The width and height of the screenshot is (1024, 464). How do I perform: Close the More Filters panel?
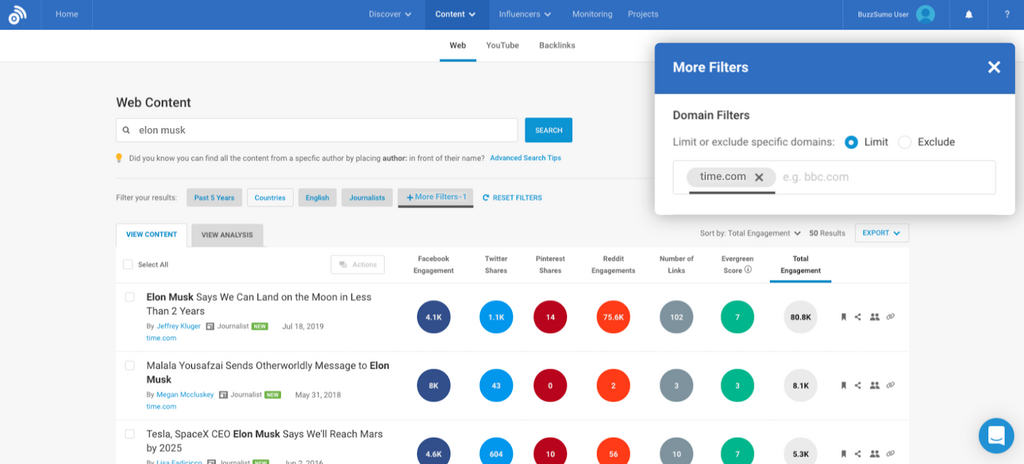[993, 67]
